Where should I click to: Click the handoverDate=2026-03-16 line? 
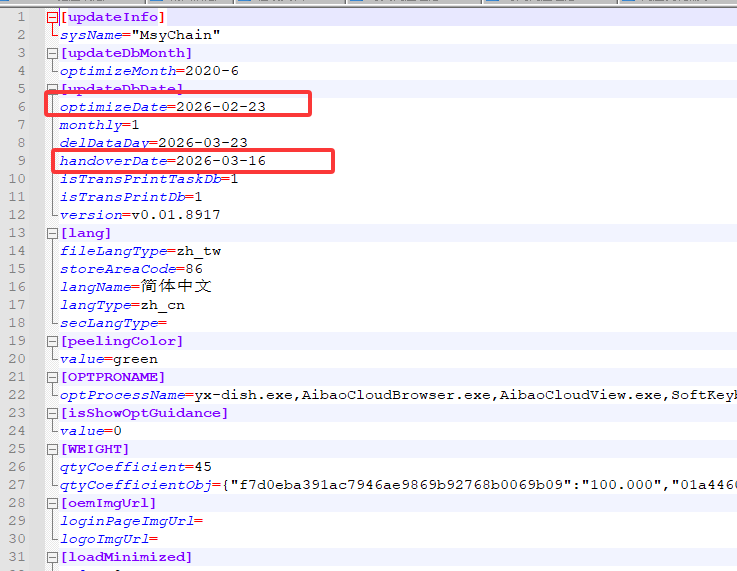point(162,161)
